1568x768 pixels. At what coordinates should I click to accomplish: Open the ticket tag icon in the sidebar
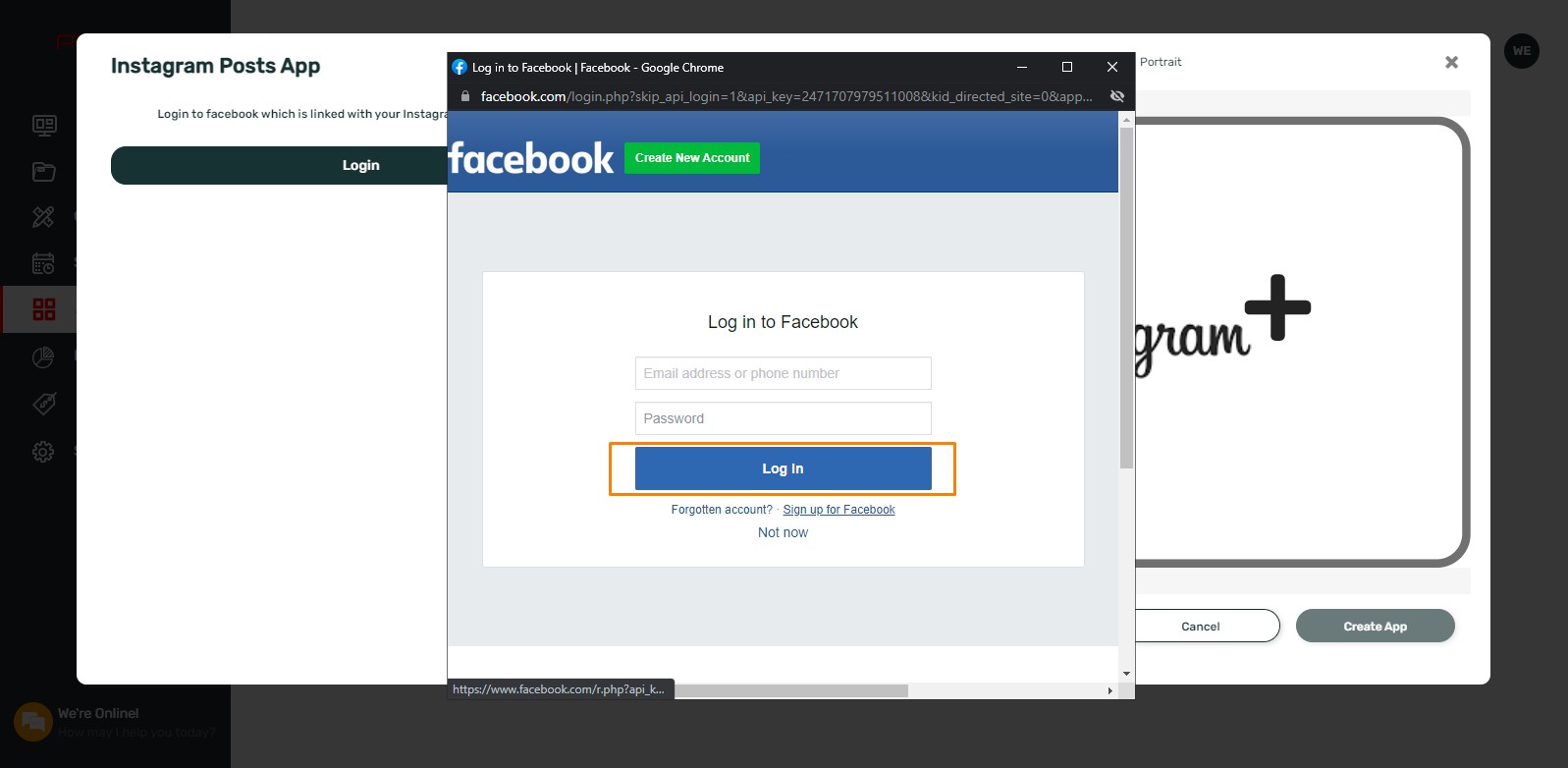44,404
